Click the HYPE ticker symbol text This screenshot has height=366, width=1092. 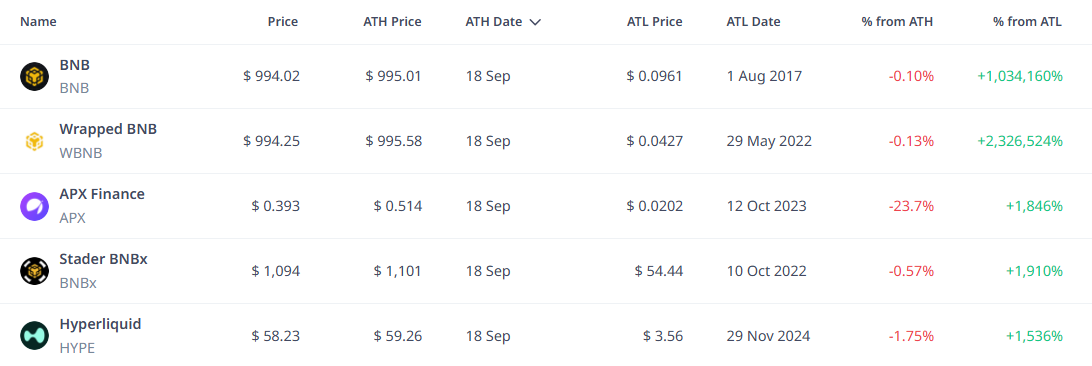pyautogui.click(x=77, y=348)
